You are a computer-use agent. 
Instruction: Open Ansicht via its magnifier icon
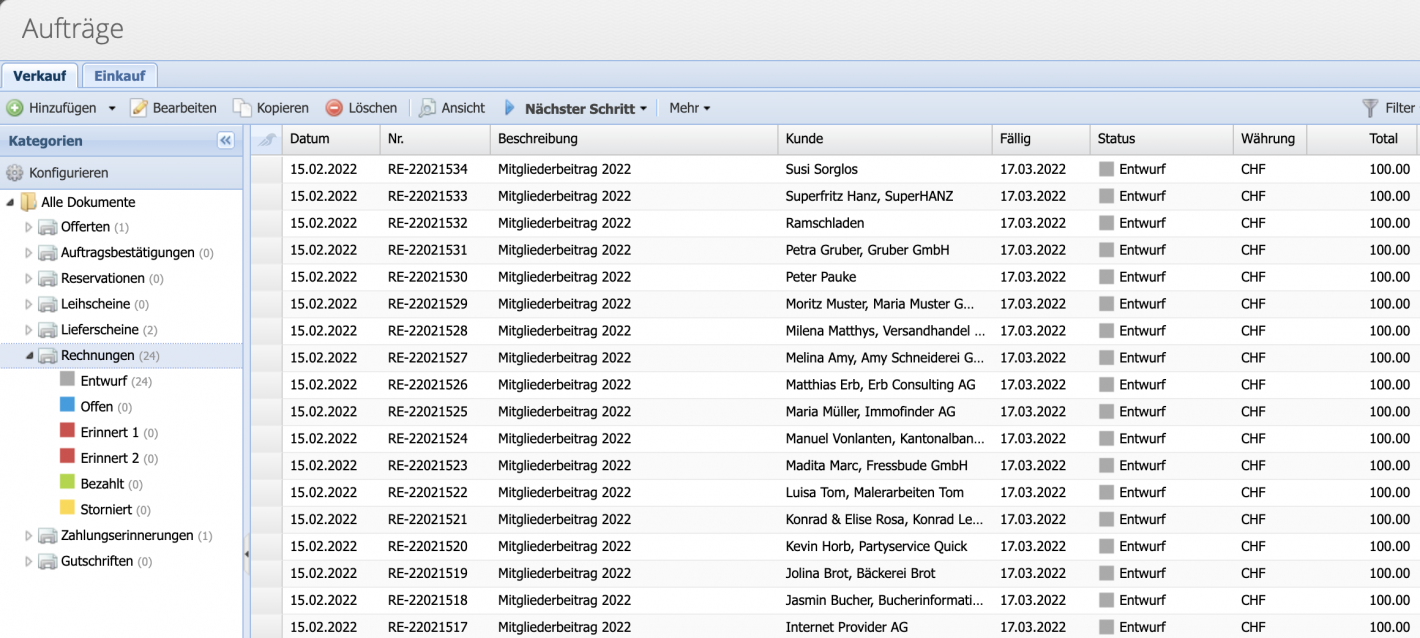pyautogui.click(x=427, y=107)
